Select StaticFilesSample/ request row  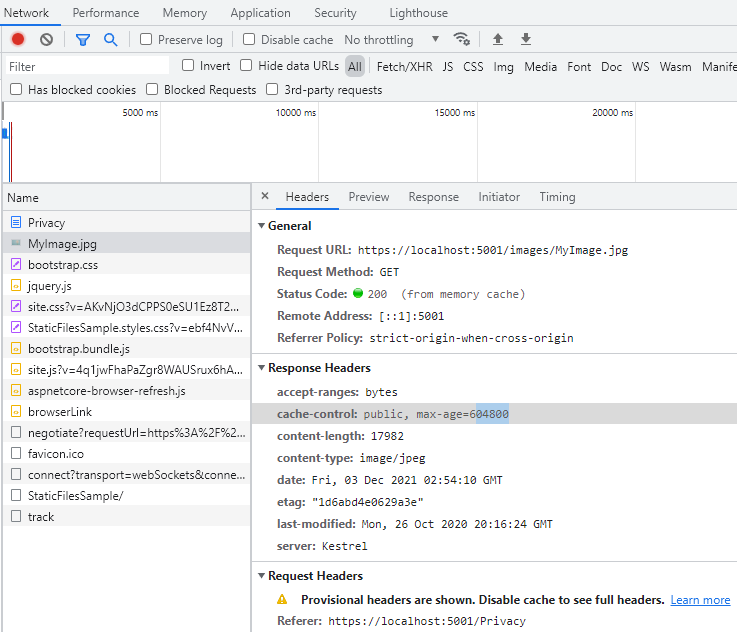click(x=126, y=496)
